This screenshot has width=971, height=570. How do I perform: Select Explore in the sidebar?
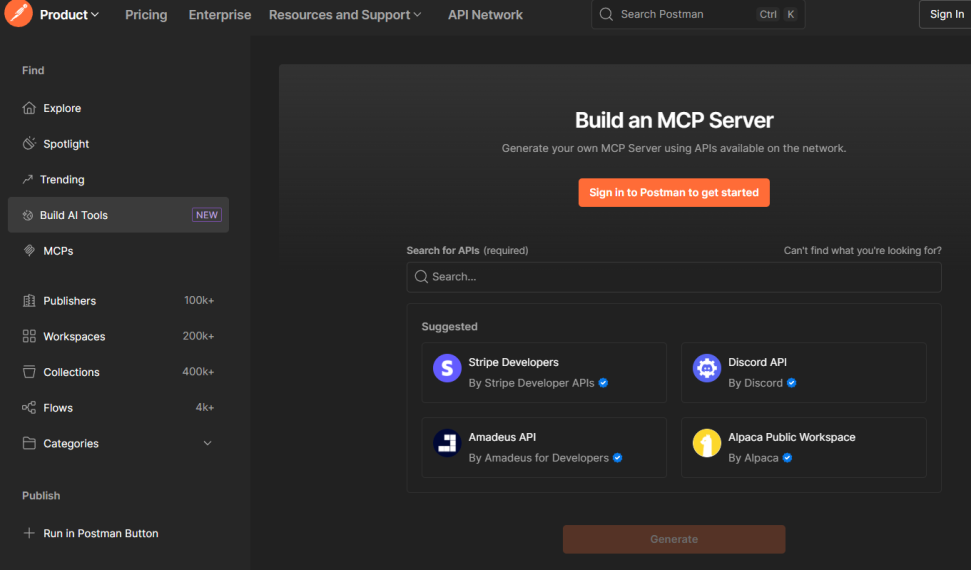click(x=118, y=108)
